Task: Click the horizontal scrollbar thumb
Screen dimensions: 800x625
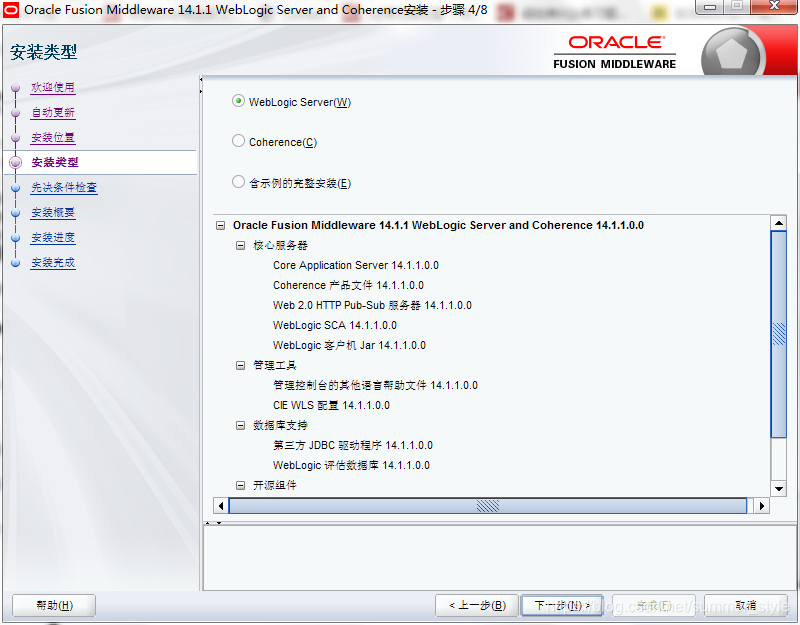Action: point(488,506)
